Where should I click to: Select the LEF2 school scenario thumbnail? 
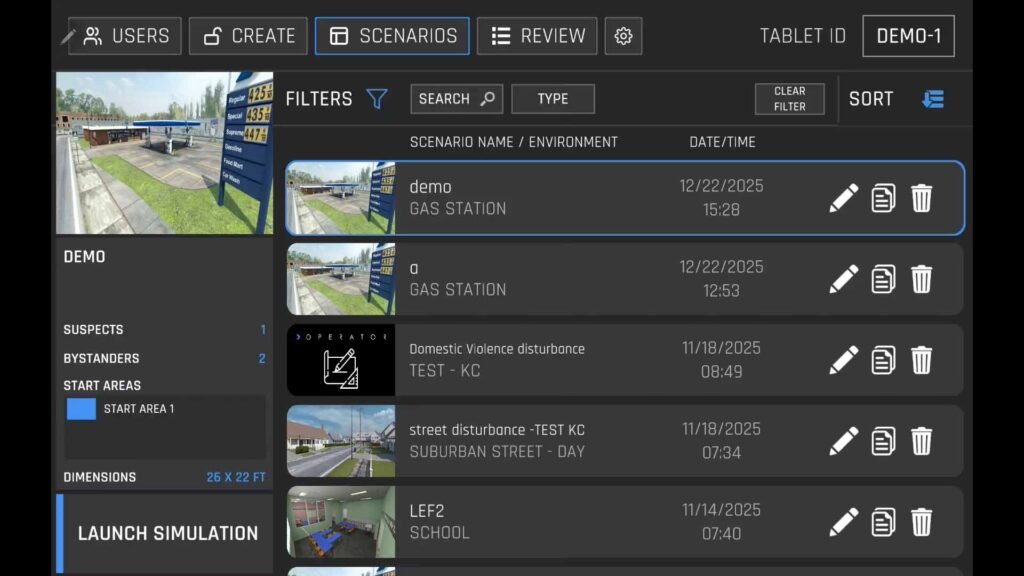click(341, 521)
